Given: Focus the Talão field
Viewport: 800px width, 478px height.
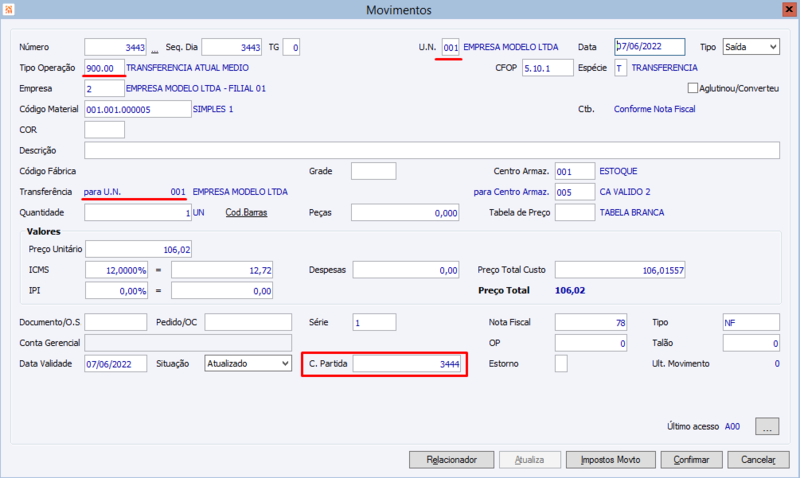Looking at the screenshot, I should click(751, 343).
